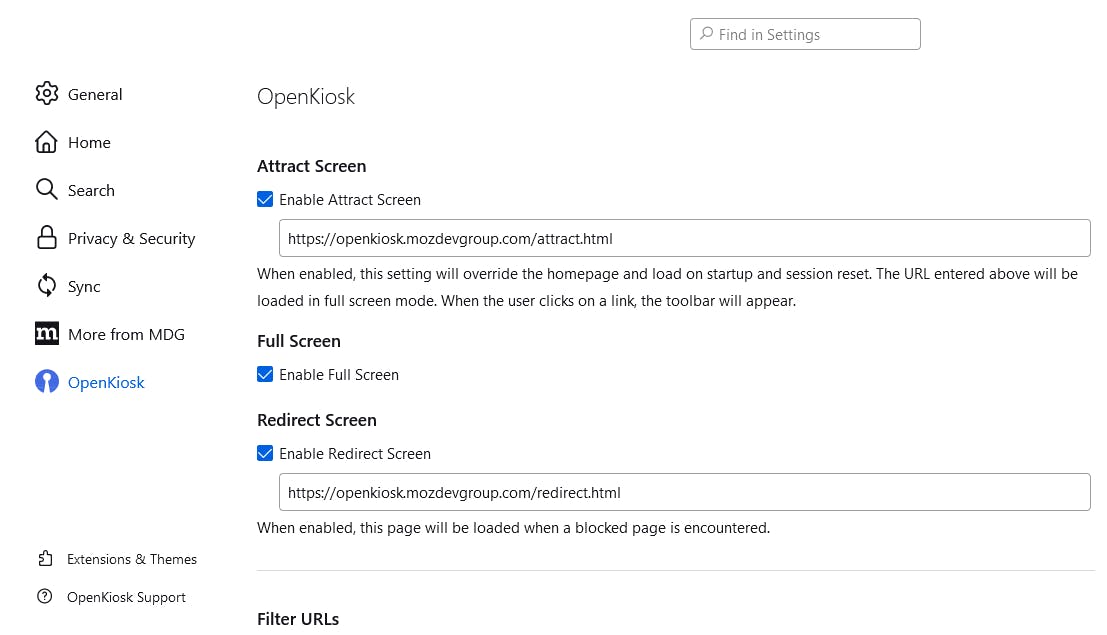The width and height of the screenshot is (1107, 635).
Task: Click the OpenKiosk keyhole icon
Action: (x=46, y=382)
